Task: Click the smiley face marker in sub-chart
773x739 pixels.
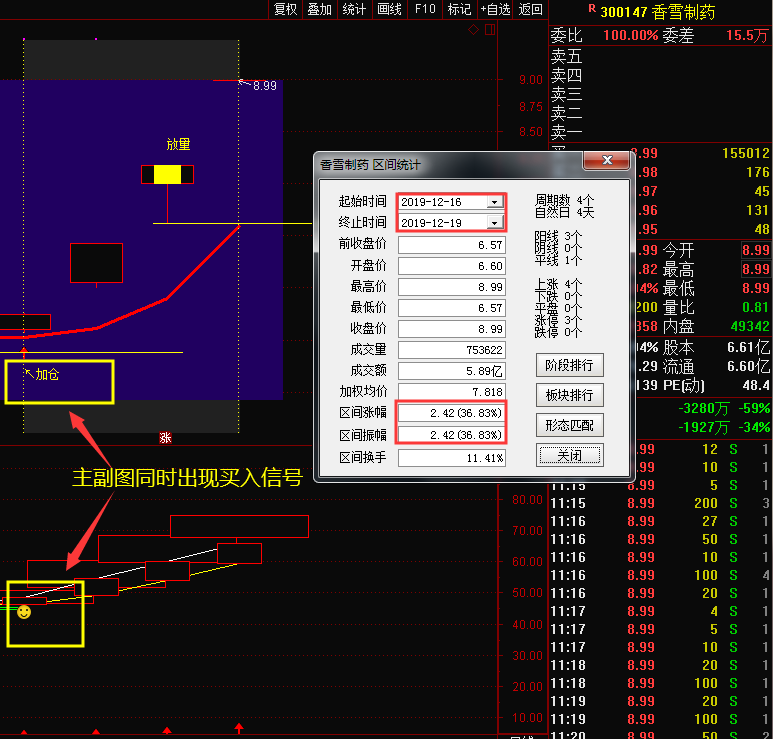Action: (x=24, y=611)
